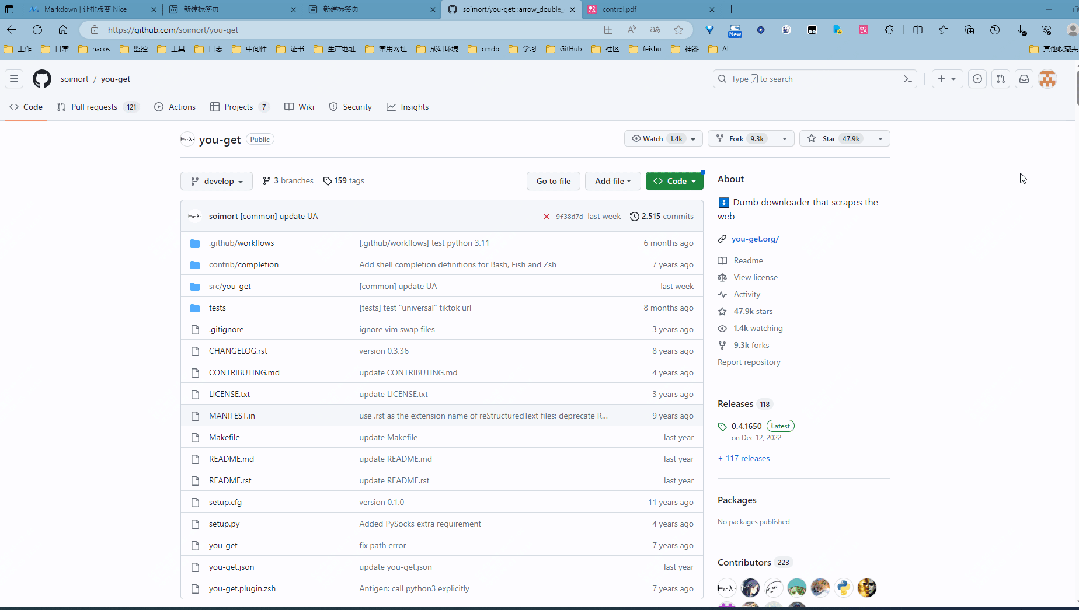Click the tags icon next to 159 tags
This screenshot has width=1079, height=610.
point(328,181)
